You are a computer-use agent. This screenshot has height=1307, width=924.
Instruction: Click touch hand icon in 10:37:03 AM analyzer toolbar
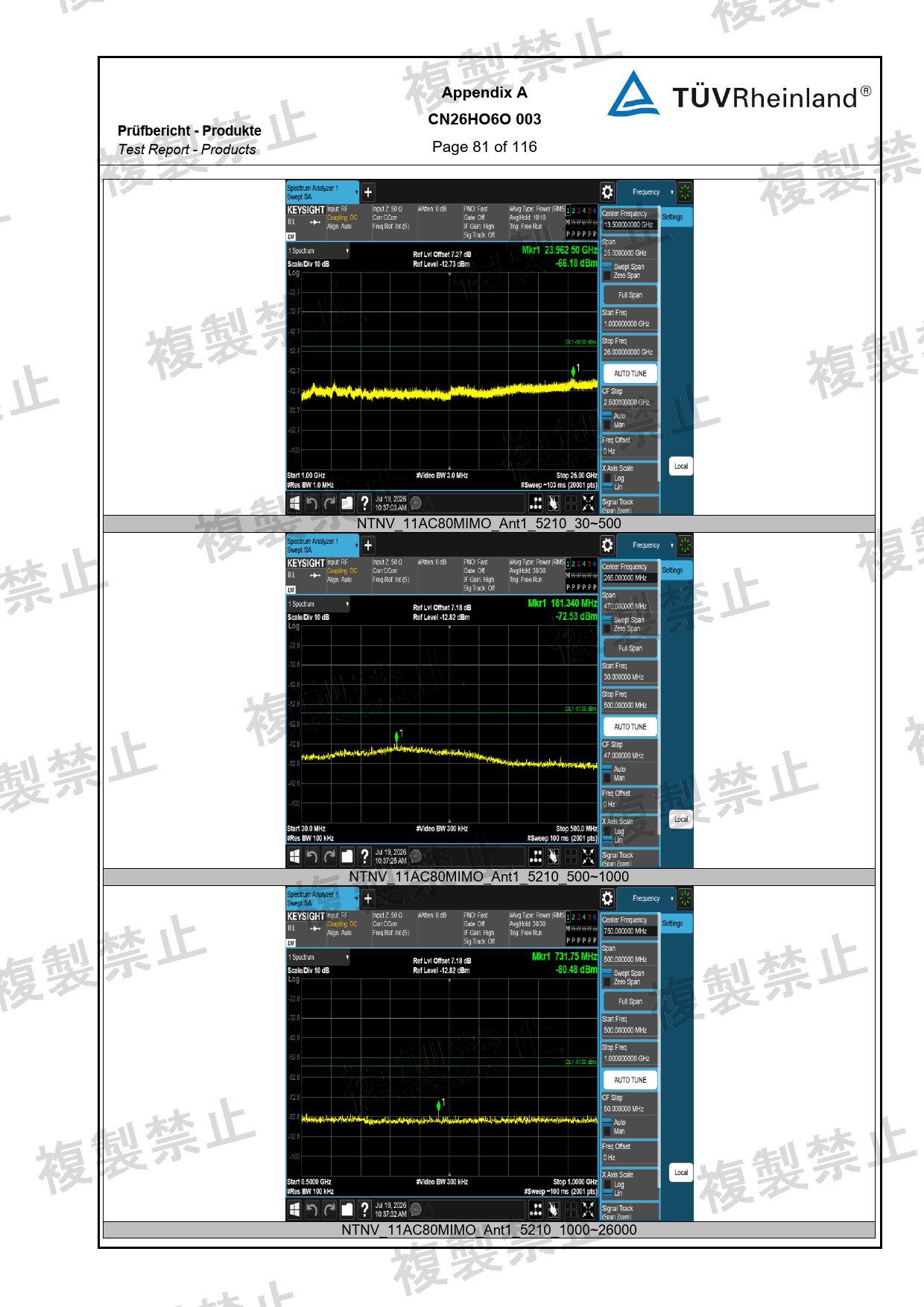tap(553, 504)
